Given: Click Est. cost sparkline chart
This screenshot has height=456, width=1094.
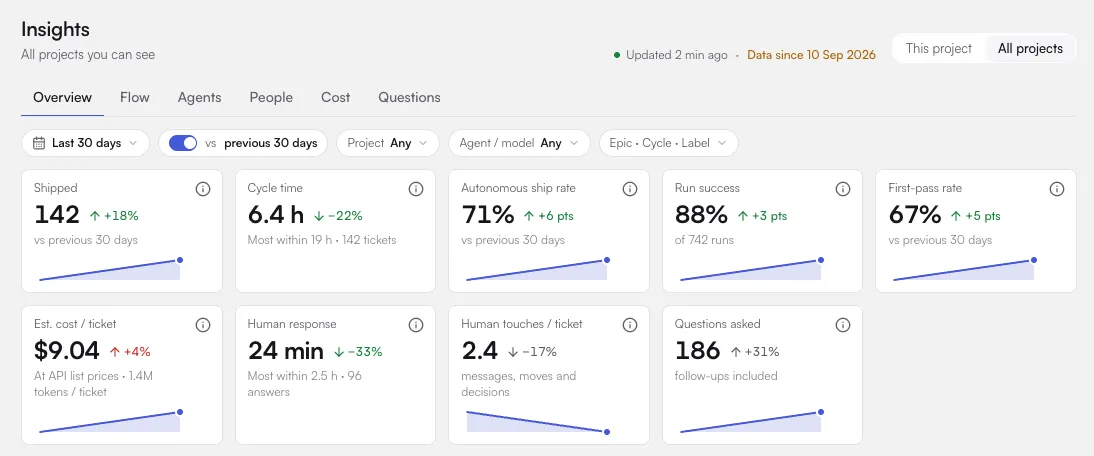Looking at the screenshot, I should pos(110,422).
